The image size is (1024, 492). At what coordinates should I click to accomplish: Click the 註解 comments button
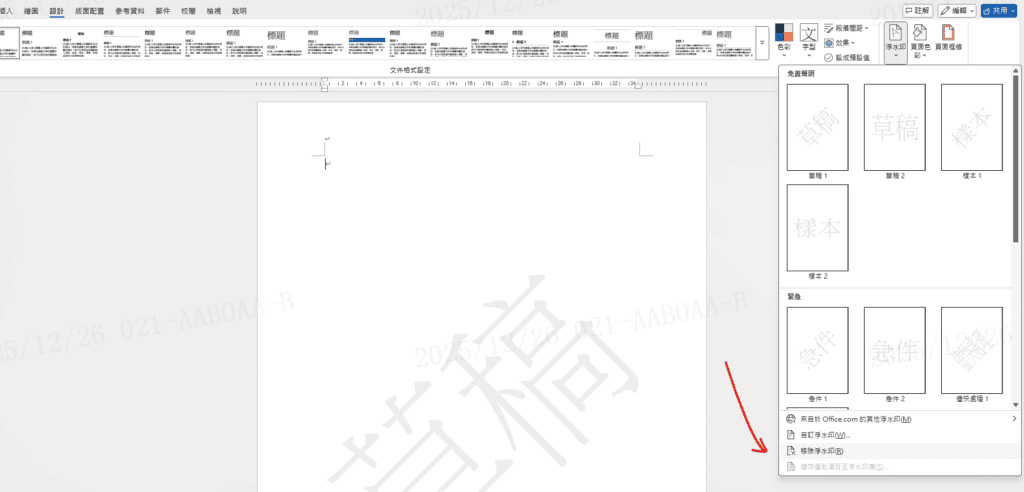916,10
